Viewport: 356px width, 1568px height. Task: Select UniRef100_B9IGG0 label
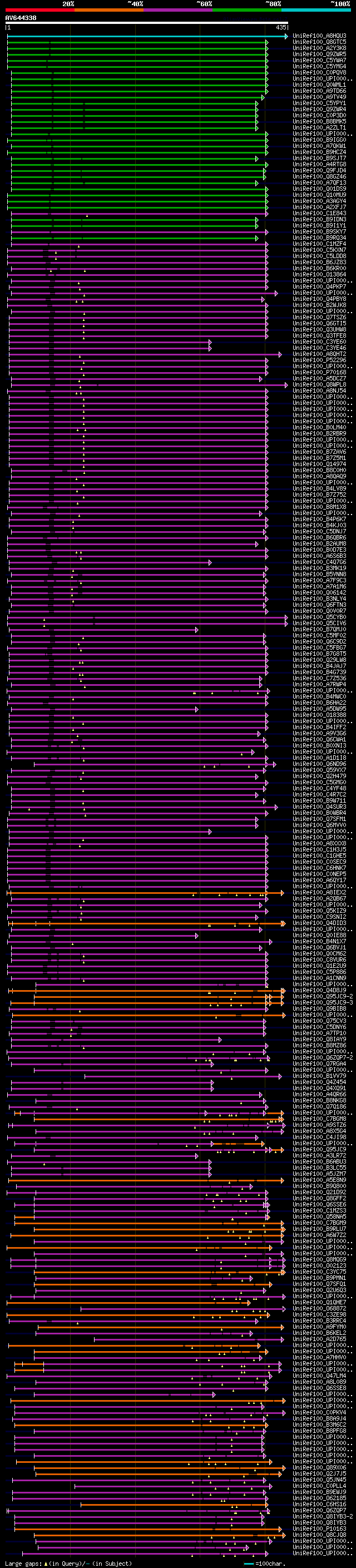[x=319, y=140]
